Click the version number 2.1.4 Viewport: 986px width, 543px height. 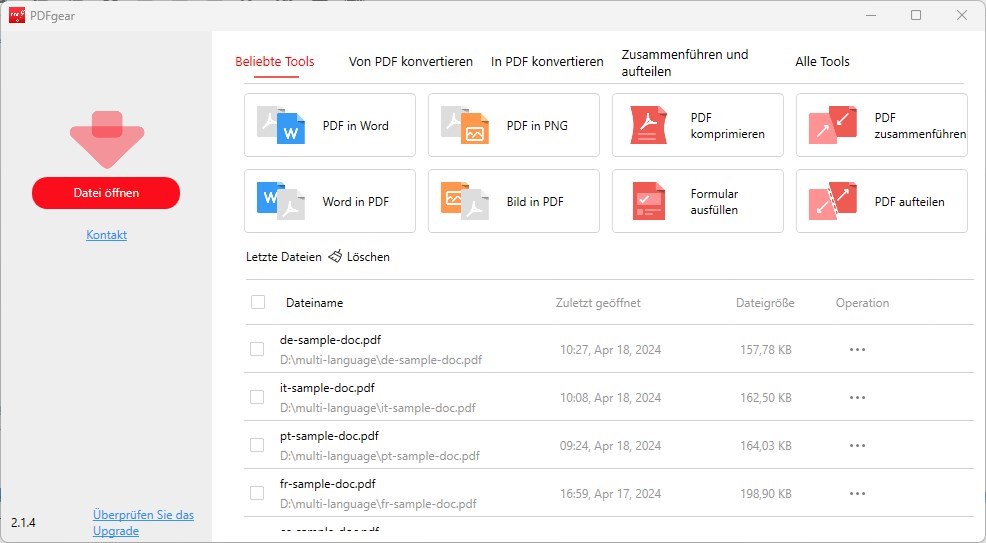pos(23,522)
